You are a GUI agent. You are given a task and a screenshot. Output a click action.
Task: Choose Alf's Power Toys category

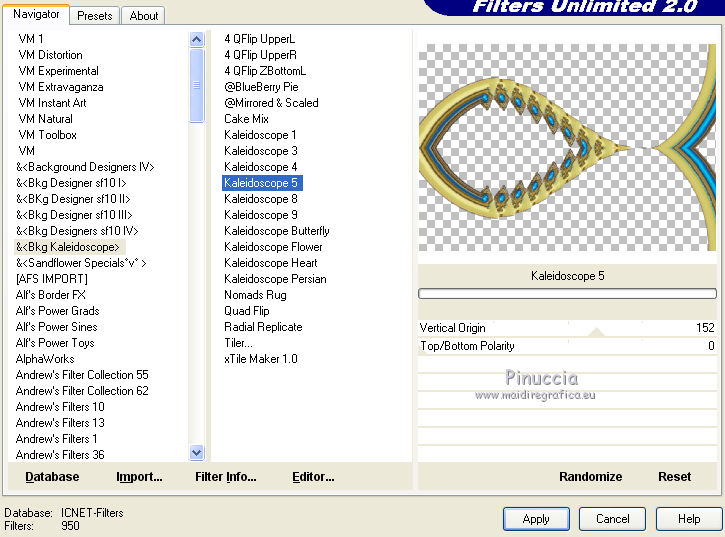(55, 343)
